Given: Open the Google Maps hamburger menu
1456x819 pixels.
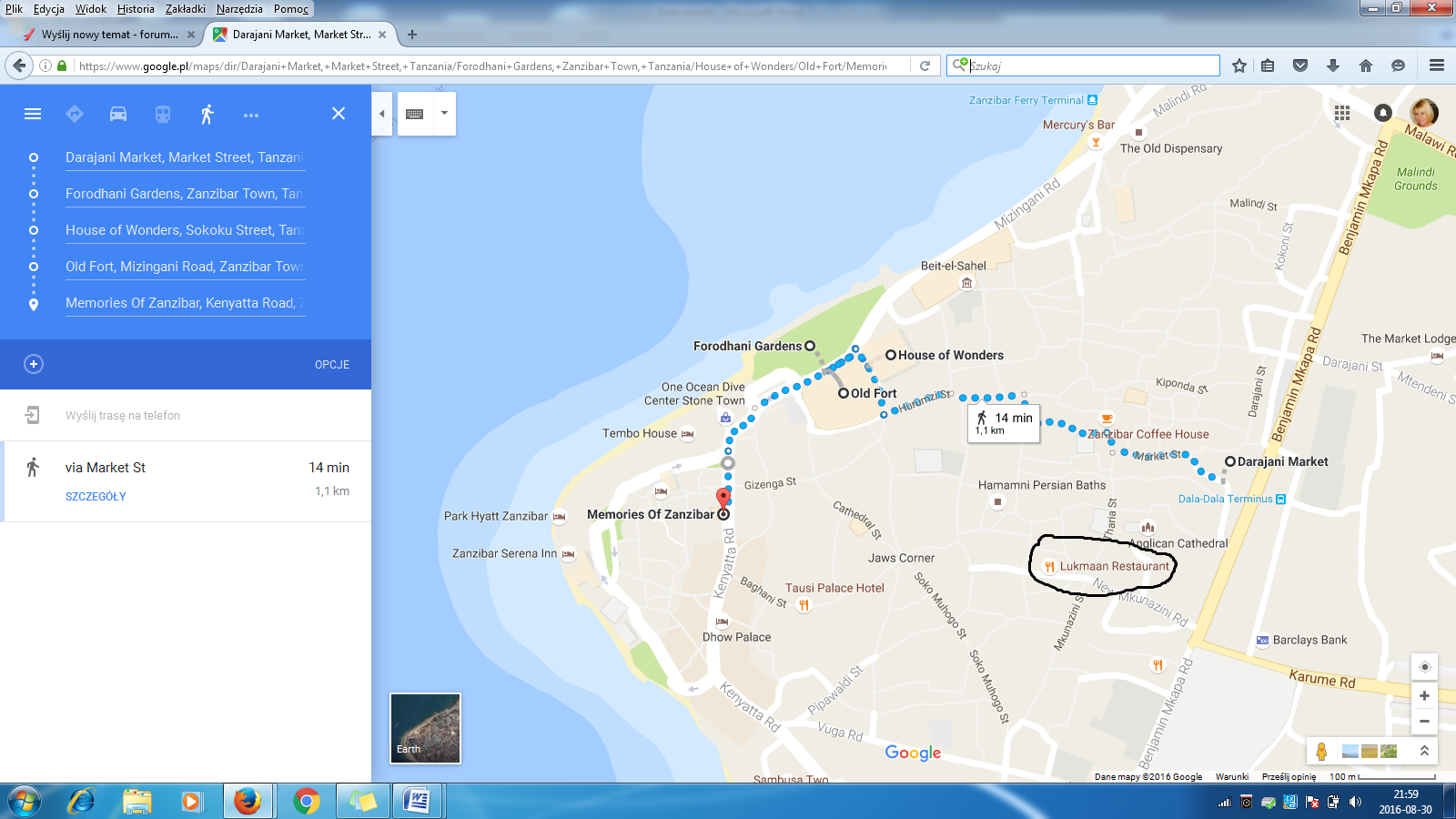Looking at the screenshot, I should [33, 114].
